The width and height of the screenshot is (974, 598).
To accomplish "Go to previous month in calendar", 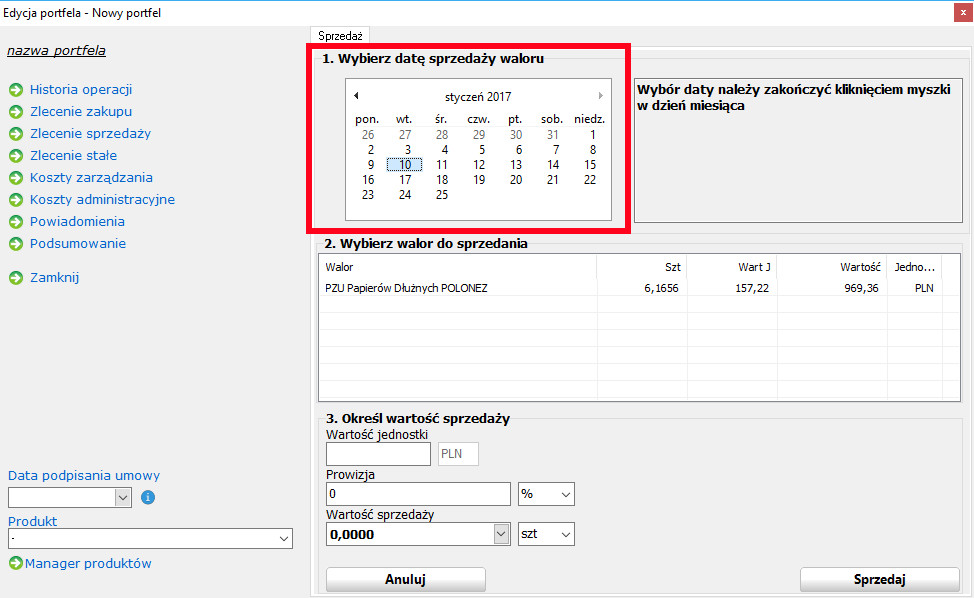I will (x=356, y=96).
